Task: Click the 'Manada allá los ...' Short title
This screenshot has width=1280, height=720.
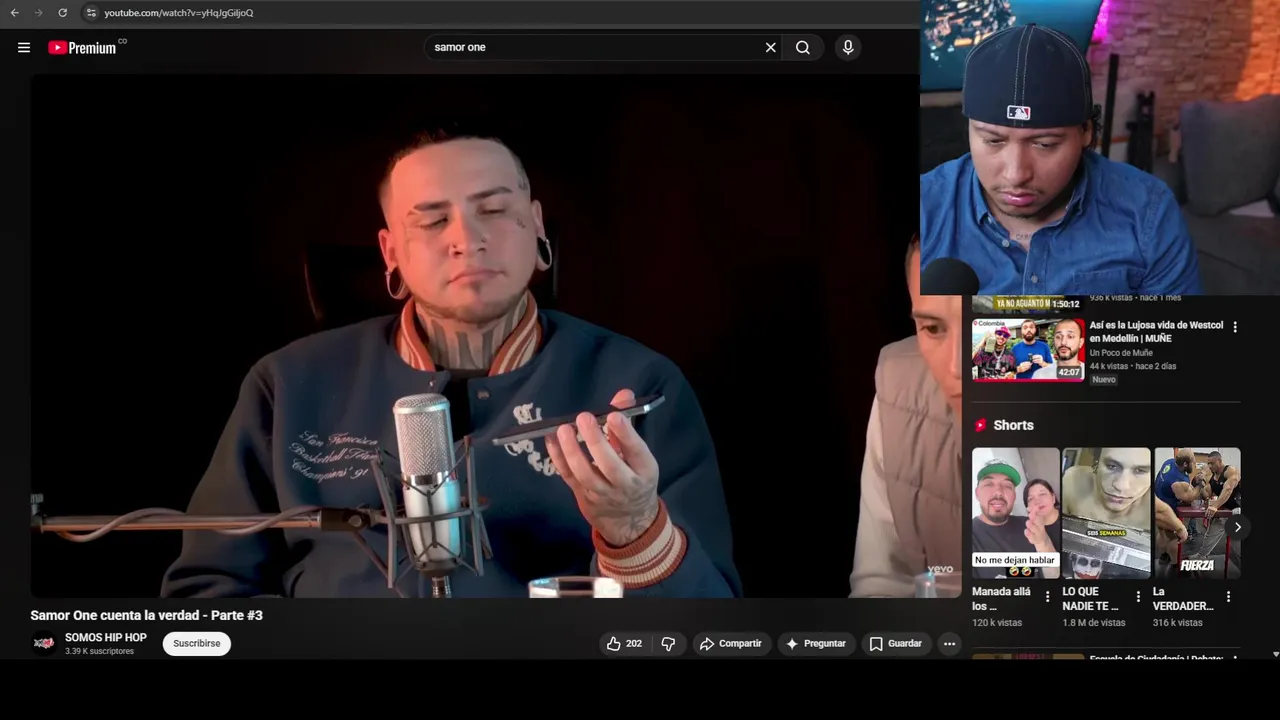Action: pos(1002,598)
